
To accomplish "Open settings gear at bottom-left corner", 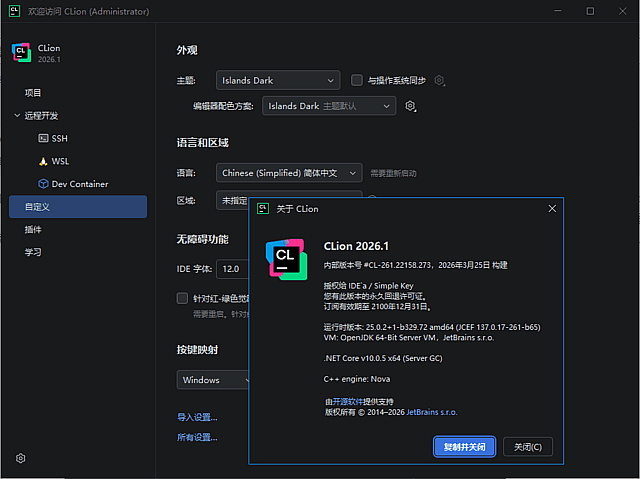I will [x=20, y=458].
